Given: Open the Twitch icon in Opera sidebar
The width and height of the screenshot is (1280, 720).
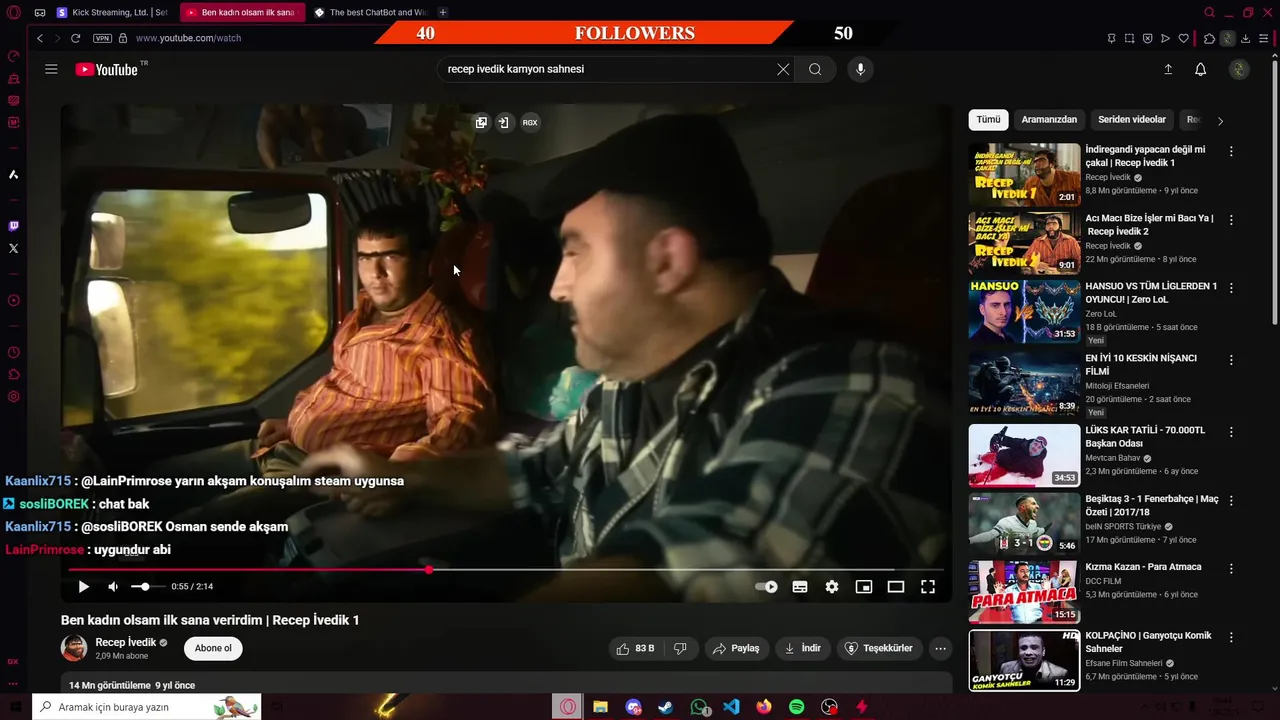Looking at the screenshot, I should (x=13, y=226).
